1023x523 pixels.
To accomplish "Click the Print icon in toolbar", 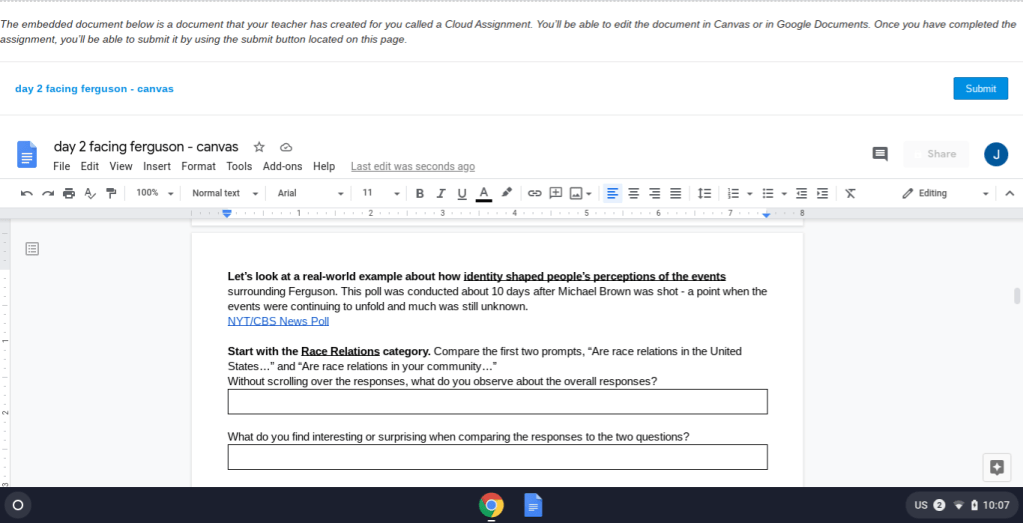I will [69, 193].
